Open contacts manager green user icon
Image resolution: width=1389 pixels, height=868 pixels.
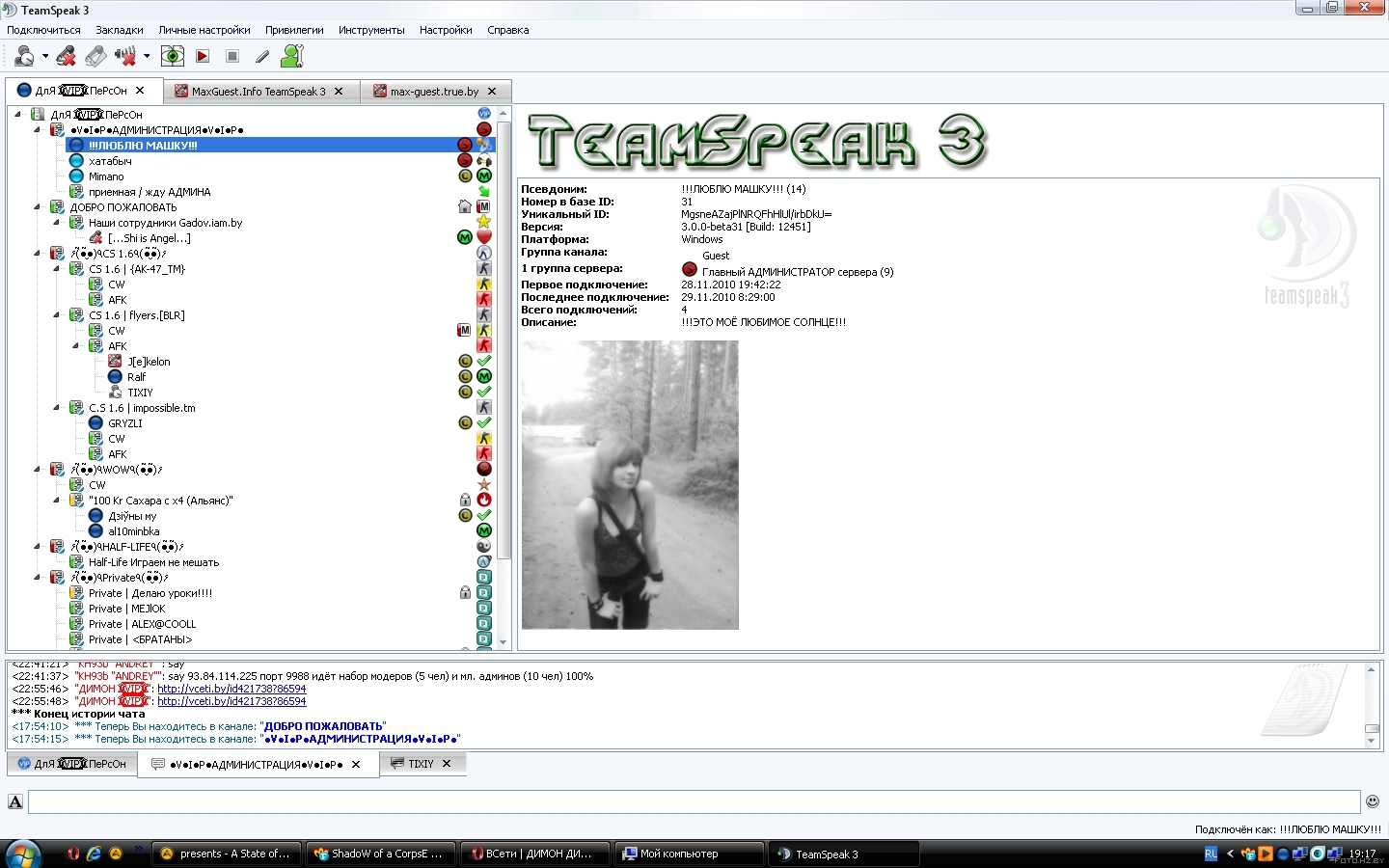click(291, 57)
